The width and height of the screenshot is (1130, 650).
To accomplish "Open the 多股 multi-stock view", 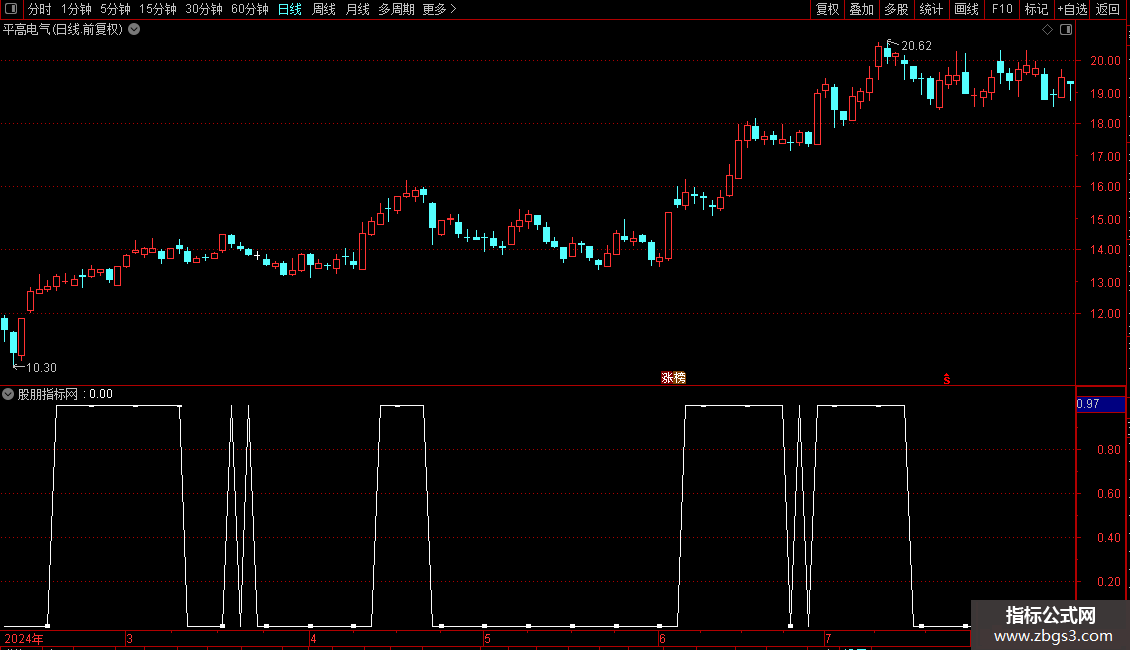I will (896, 9).
